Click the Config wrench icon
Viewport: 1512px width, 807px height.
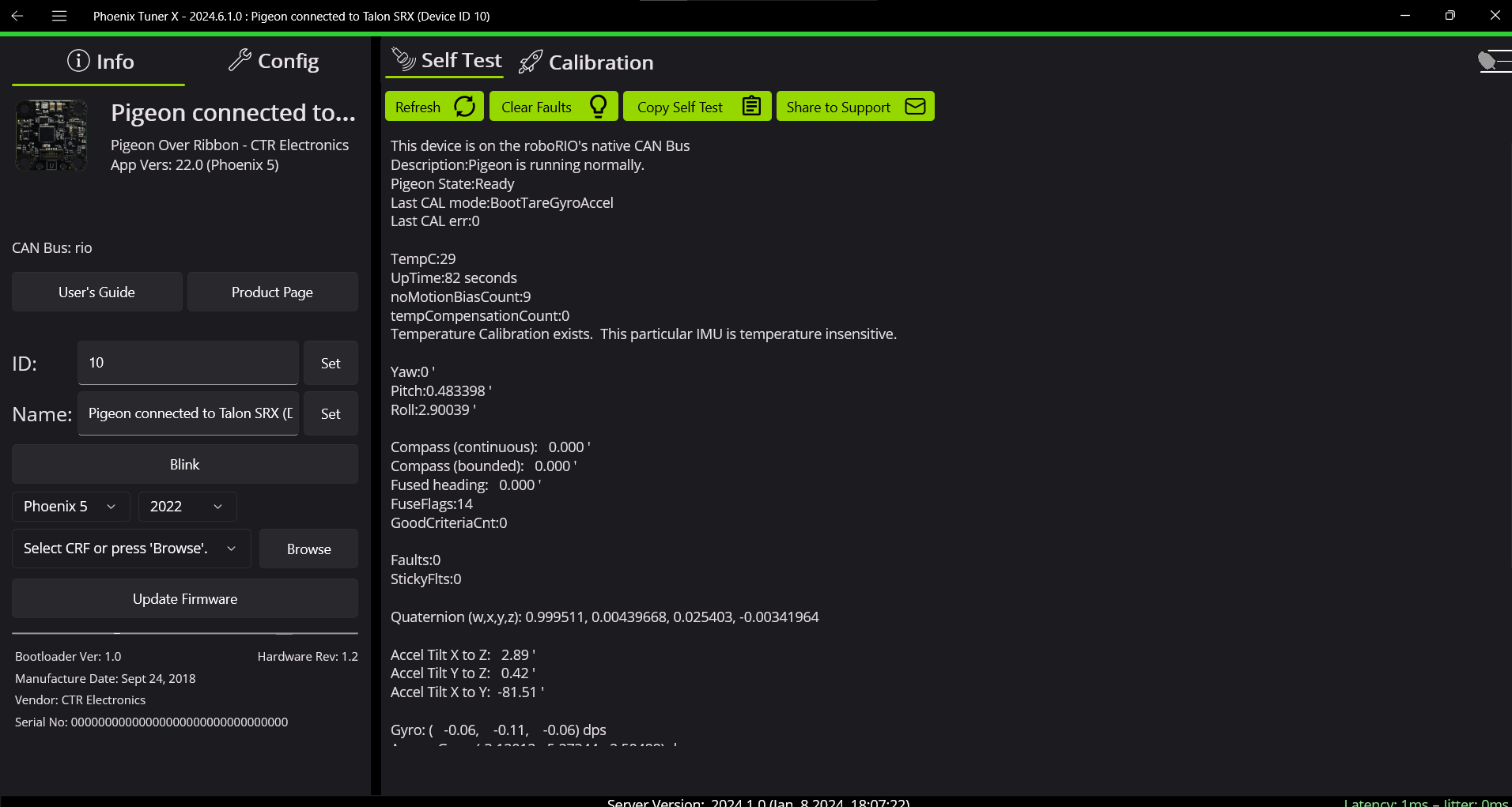pos(240,60)
